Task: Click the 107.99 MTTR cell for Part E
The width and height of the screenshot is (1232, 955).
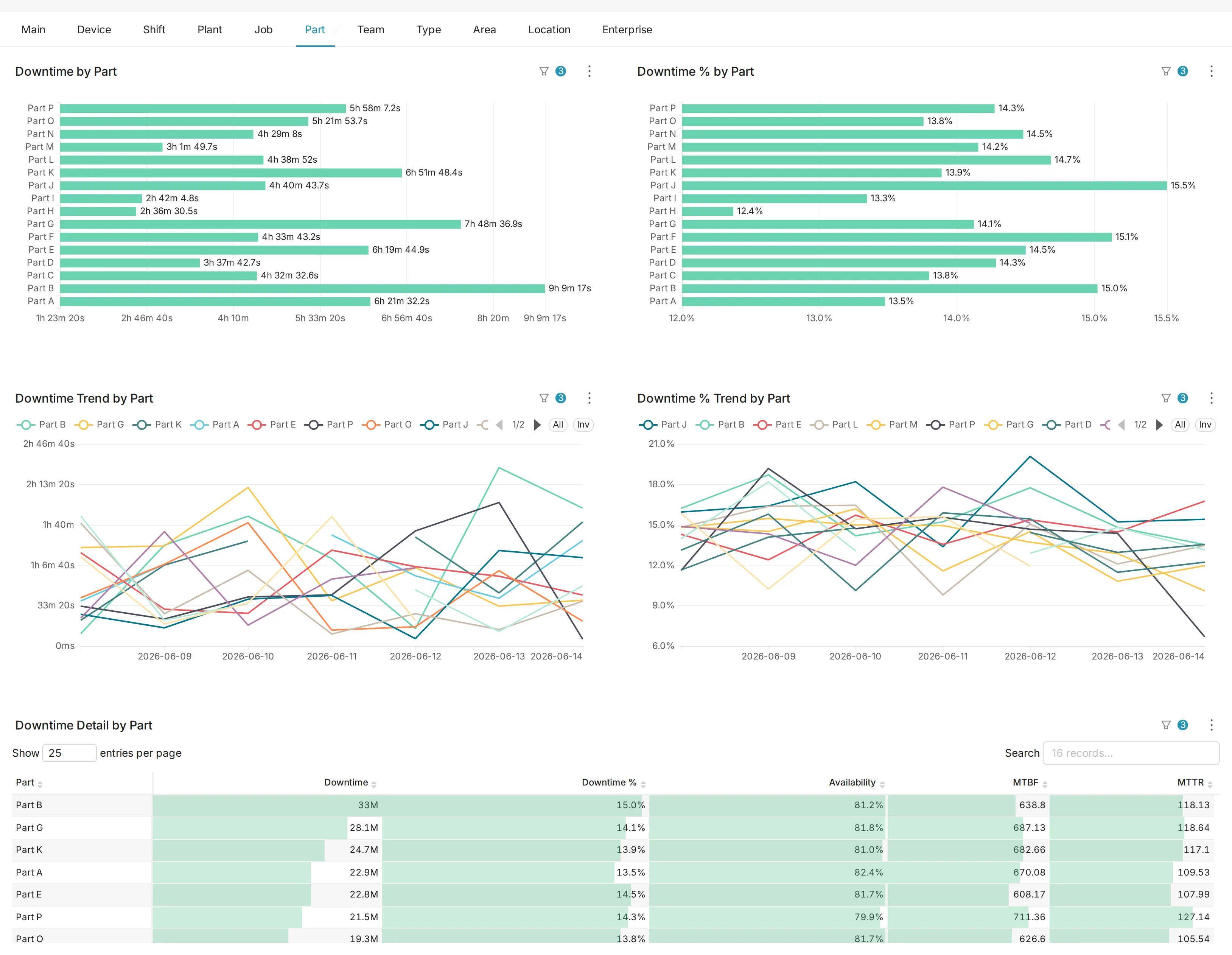Action: [1132, 894]
